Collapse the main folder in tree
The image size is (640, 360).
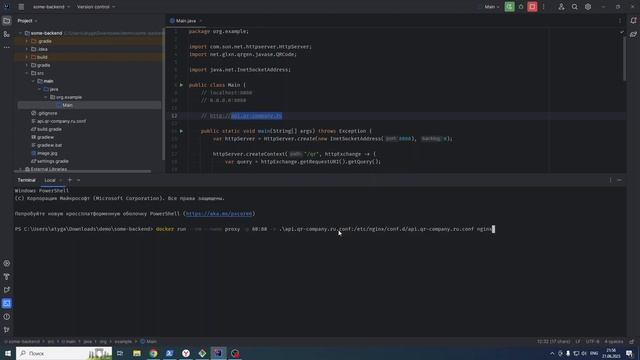pyautogui.click(x=33, y=81)
